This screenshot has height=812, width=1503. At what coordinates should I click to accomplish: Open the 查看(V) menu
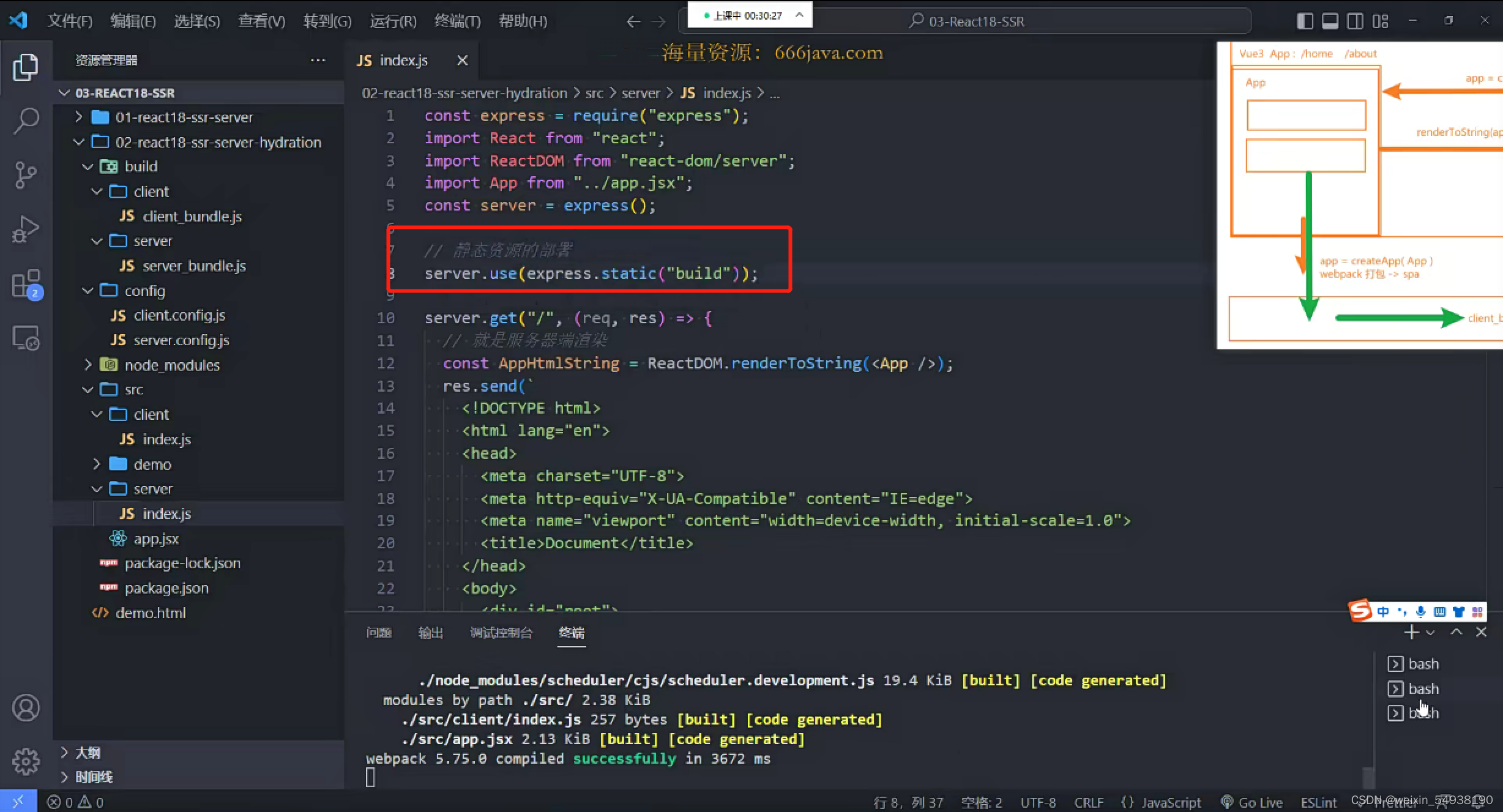261,21
